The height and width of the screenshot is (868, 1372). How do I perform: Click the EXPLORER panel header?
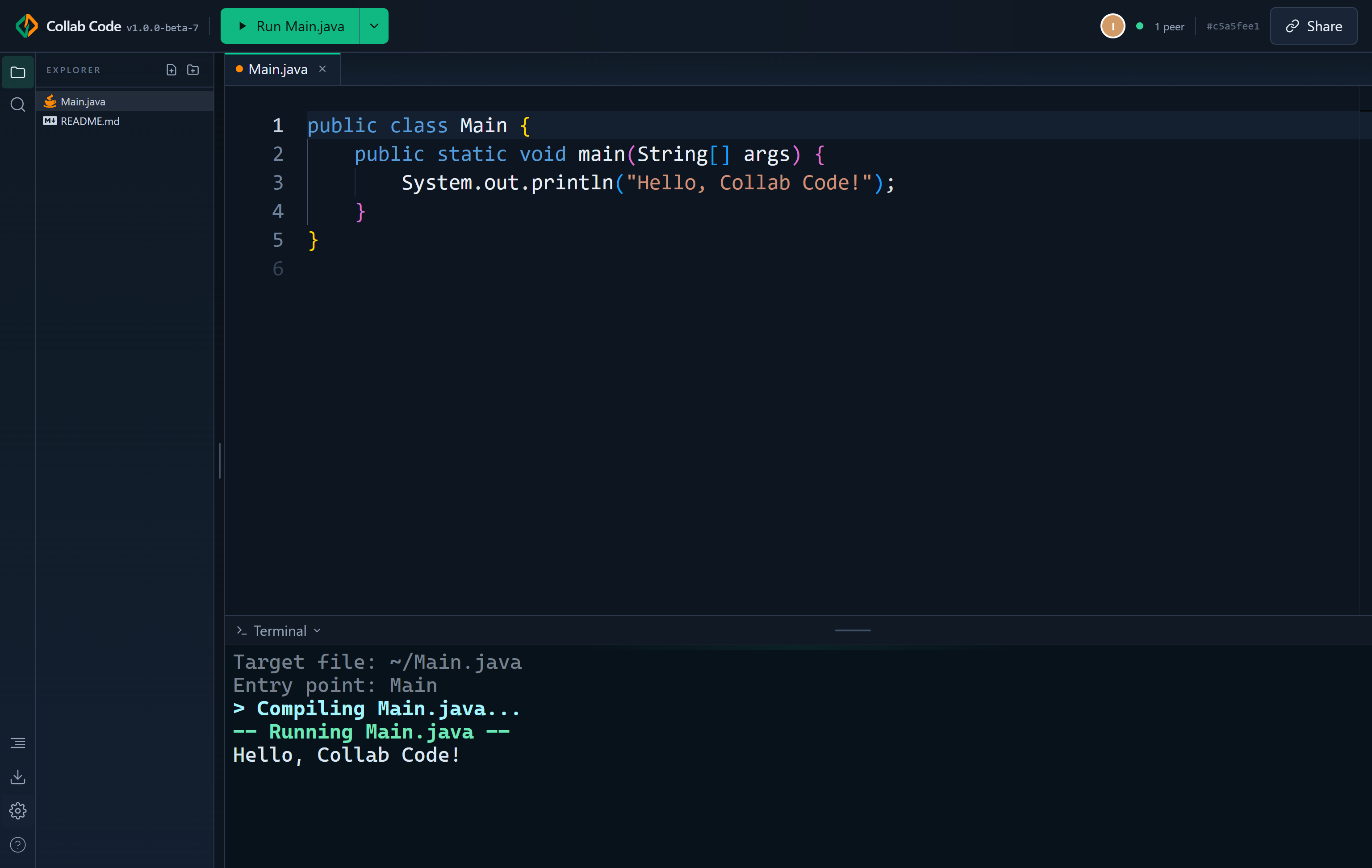(x=74, y=70)
